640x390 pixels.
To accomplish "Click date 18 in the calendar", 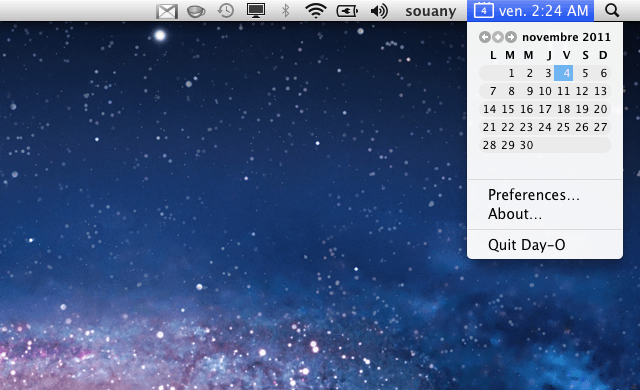I will [563, 109].
